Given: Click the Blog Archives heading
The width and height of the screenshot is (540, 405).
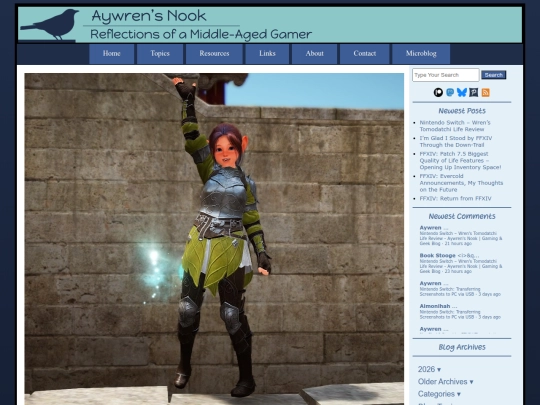Looking at the screenshot, I should [x=462, y=347].
